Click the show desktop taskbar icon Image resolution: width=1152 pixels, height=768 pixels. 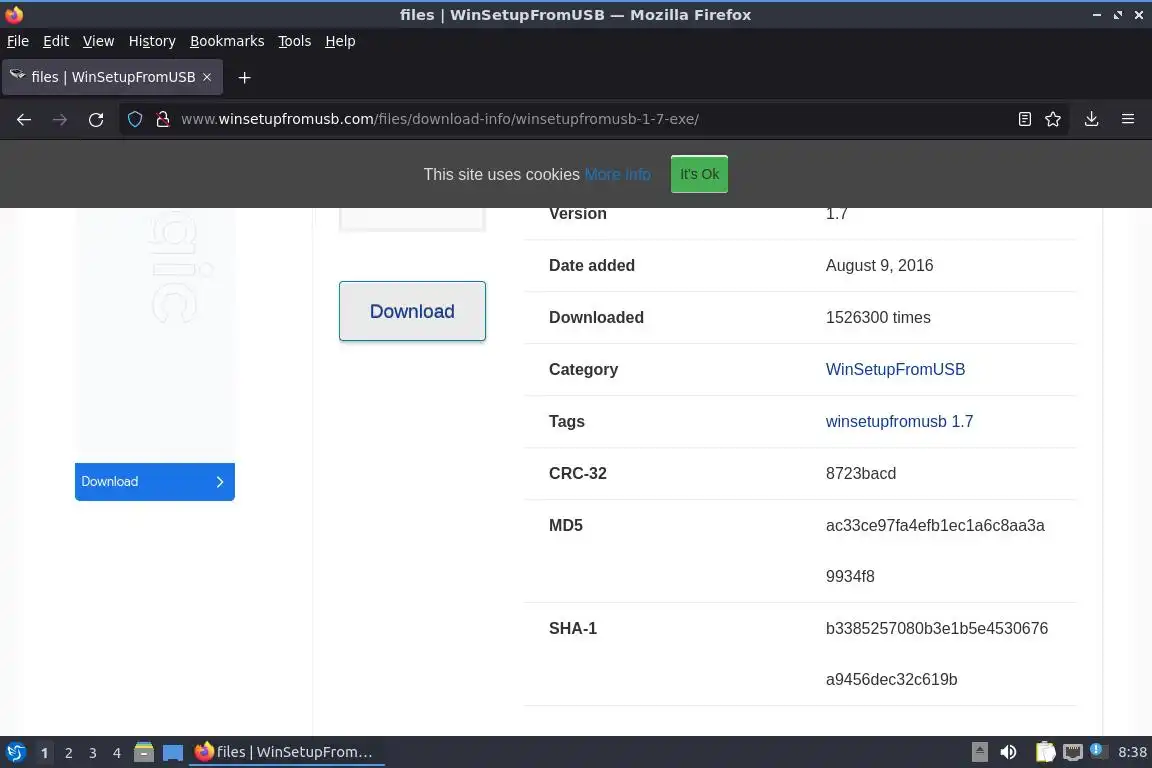(x=173, y=753)
